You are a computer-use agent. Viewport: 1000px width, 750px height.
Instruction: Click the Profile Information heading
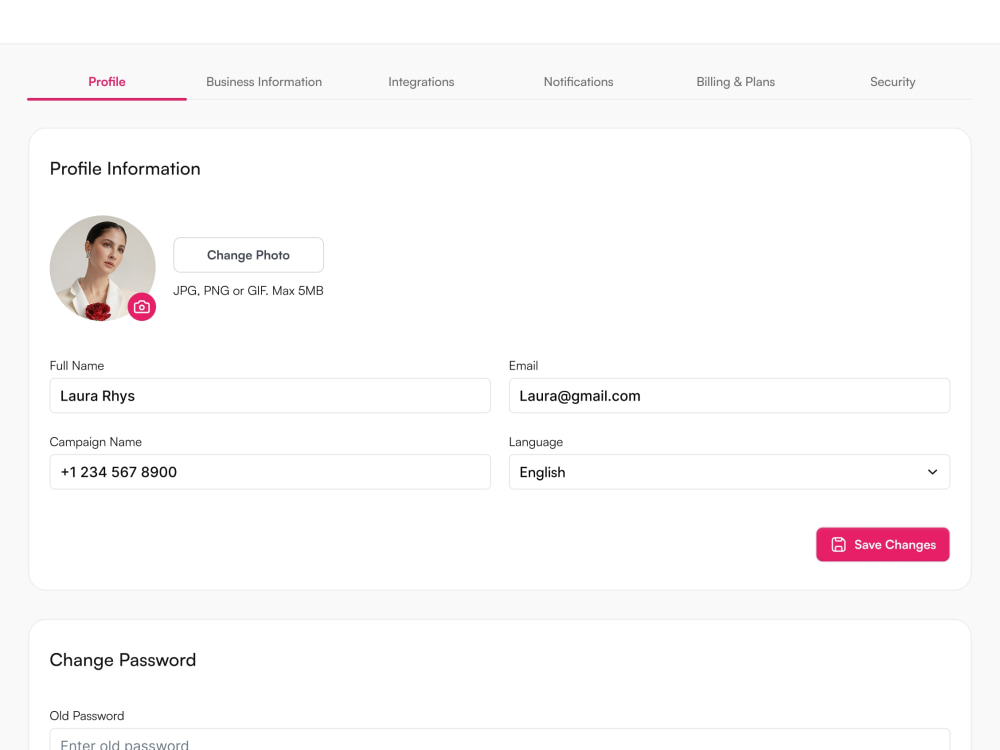coord(125,168)
